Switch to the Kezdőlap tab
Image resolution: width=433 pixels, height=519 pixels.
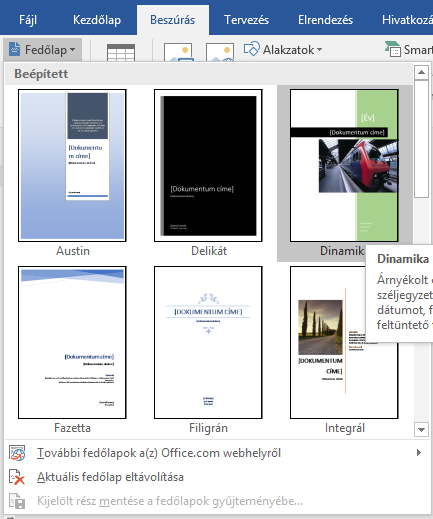point(97,20)
